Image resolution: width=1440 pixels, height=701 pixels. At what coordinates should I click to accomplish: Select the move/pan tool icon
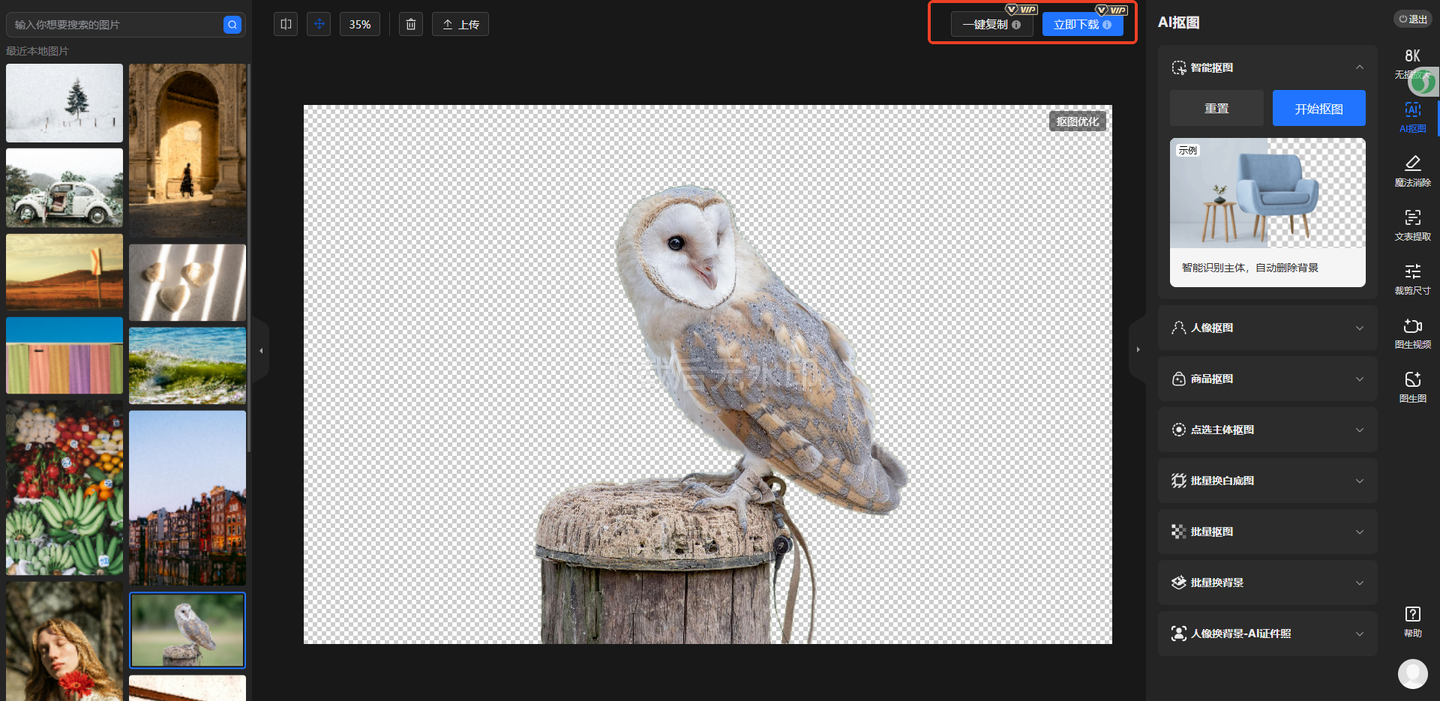pyautogui.click(x=320, y=24)
